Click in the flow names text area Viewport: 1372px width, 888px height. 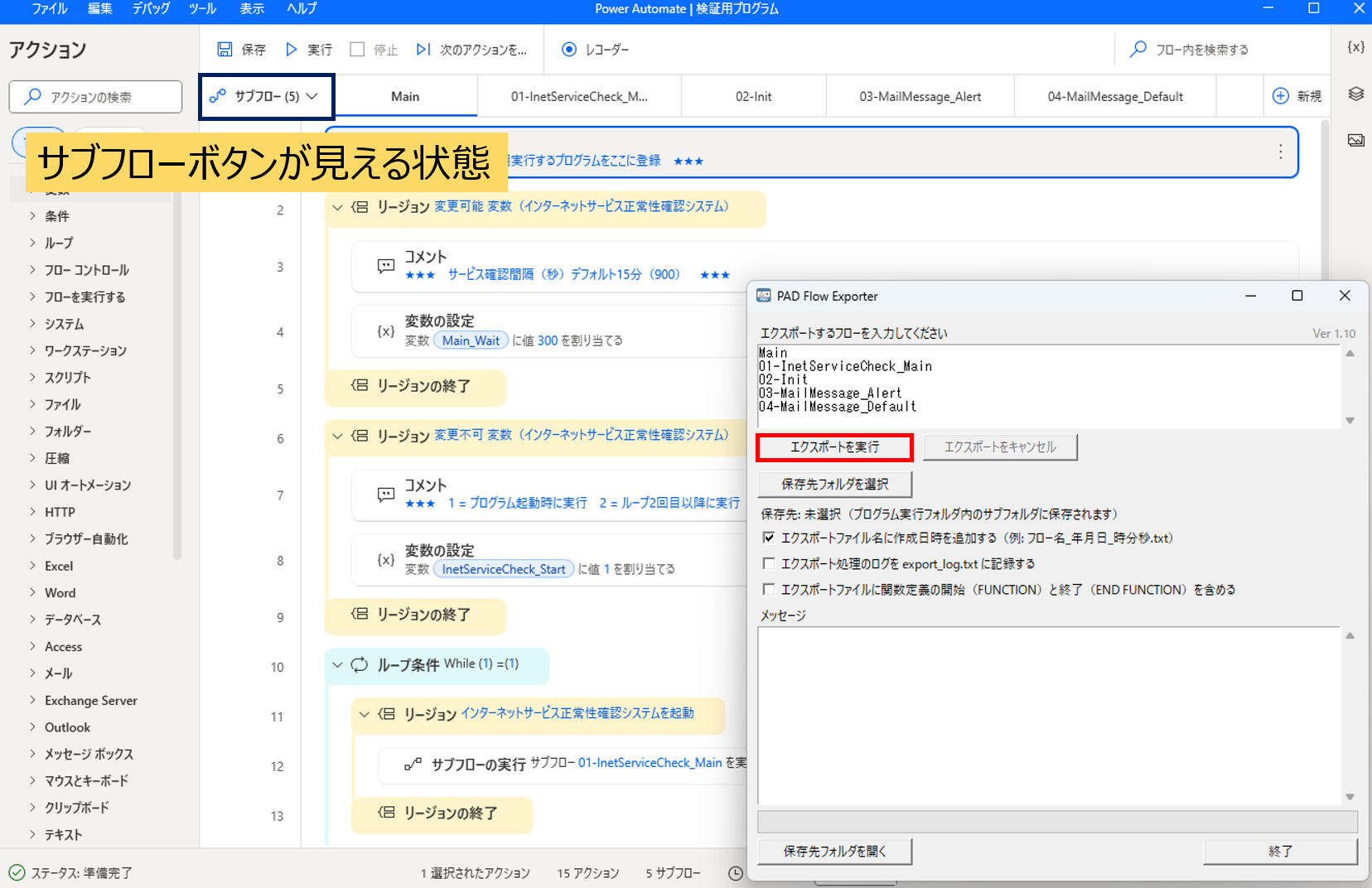click(x=1049, y=387)
